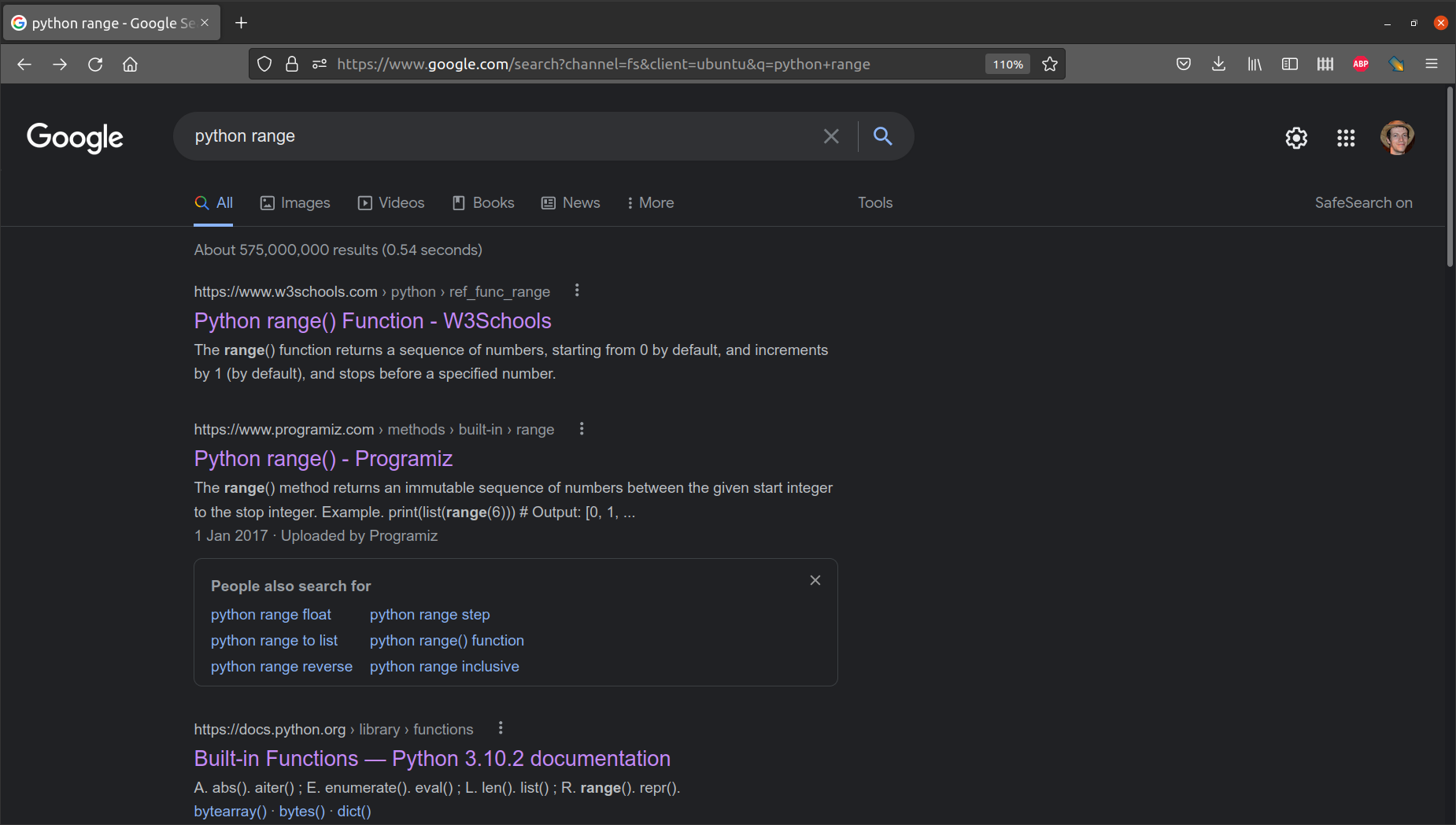The width and height of the screenshot is (1456, 825).
Task: Open the Google apps grid
Action: (x=1346, y=139)
